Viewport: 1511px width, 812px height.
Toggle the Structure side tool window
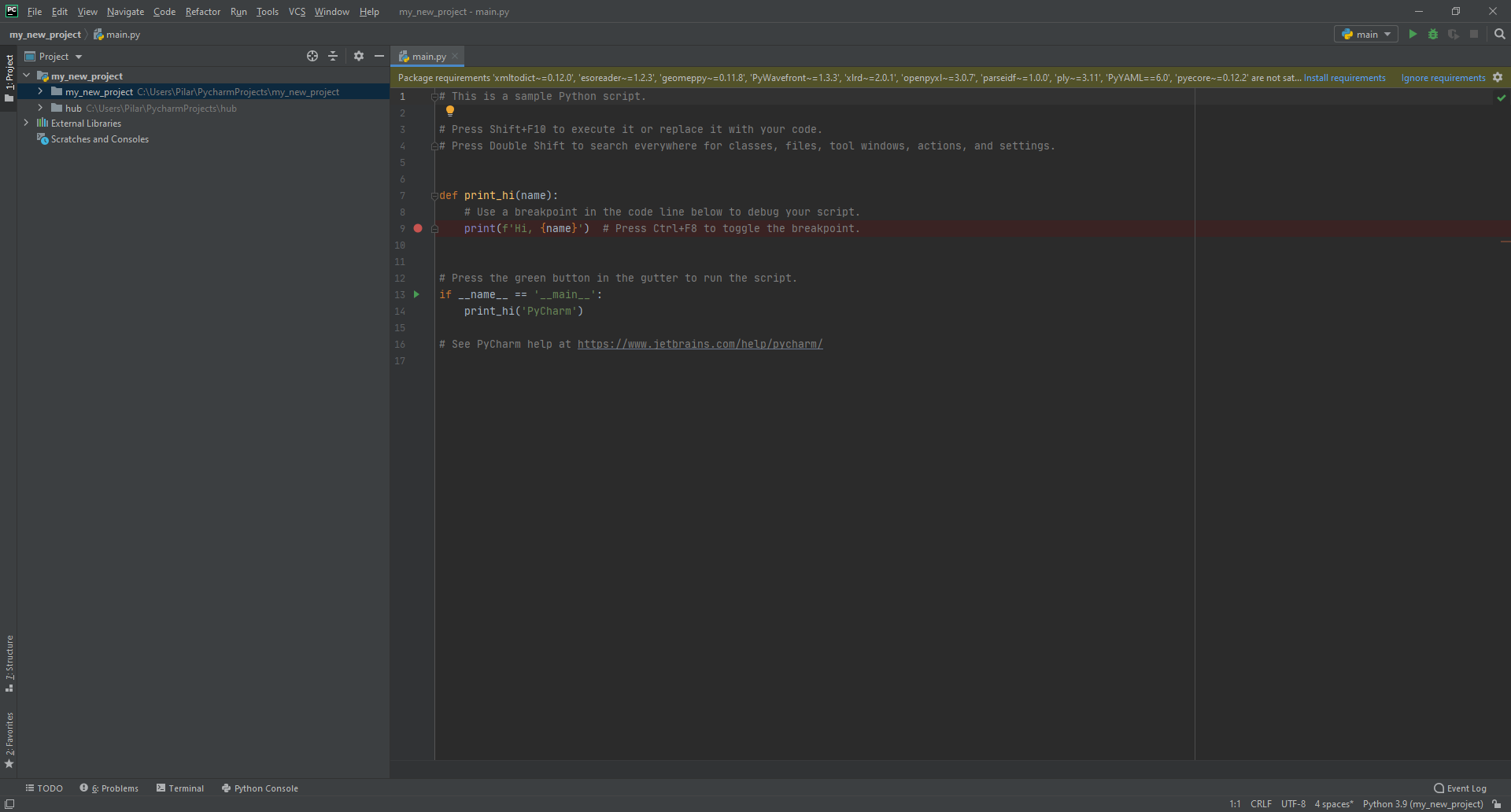click(x=9, y=663)
